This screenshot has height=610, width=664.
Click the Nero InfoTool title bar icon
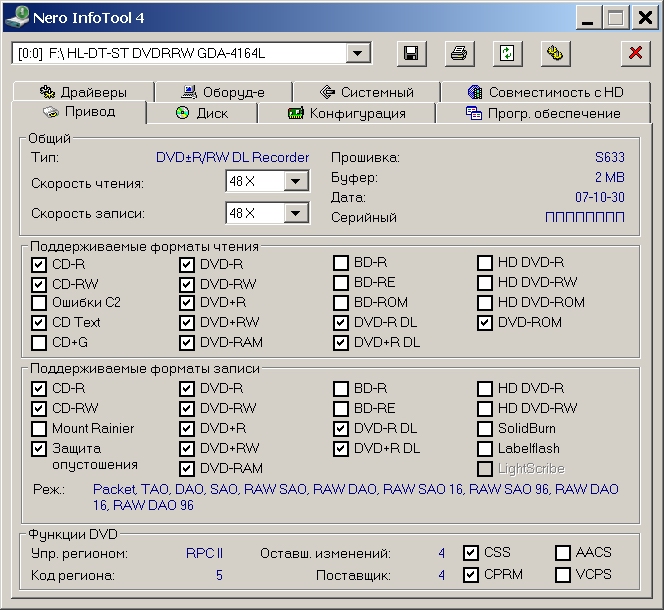coord(17,17)
